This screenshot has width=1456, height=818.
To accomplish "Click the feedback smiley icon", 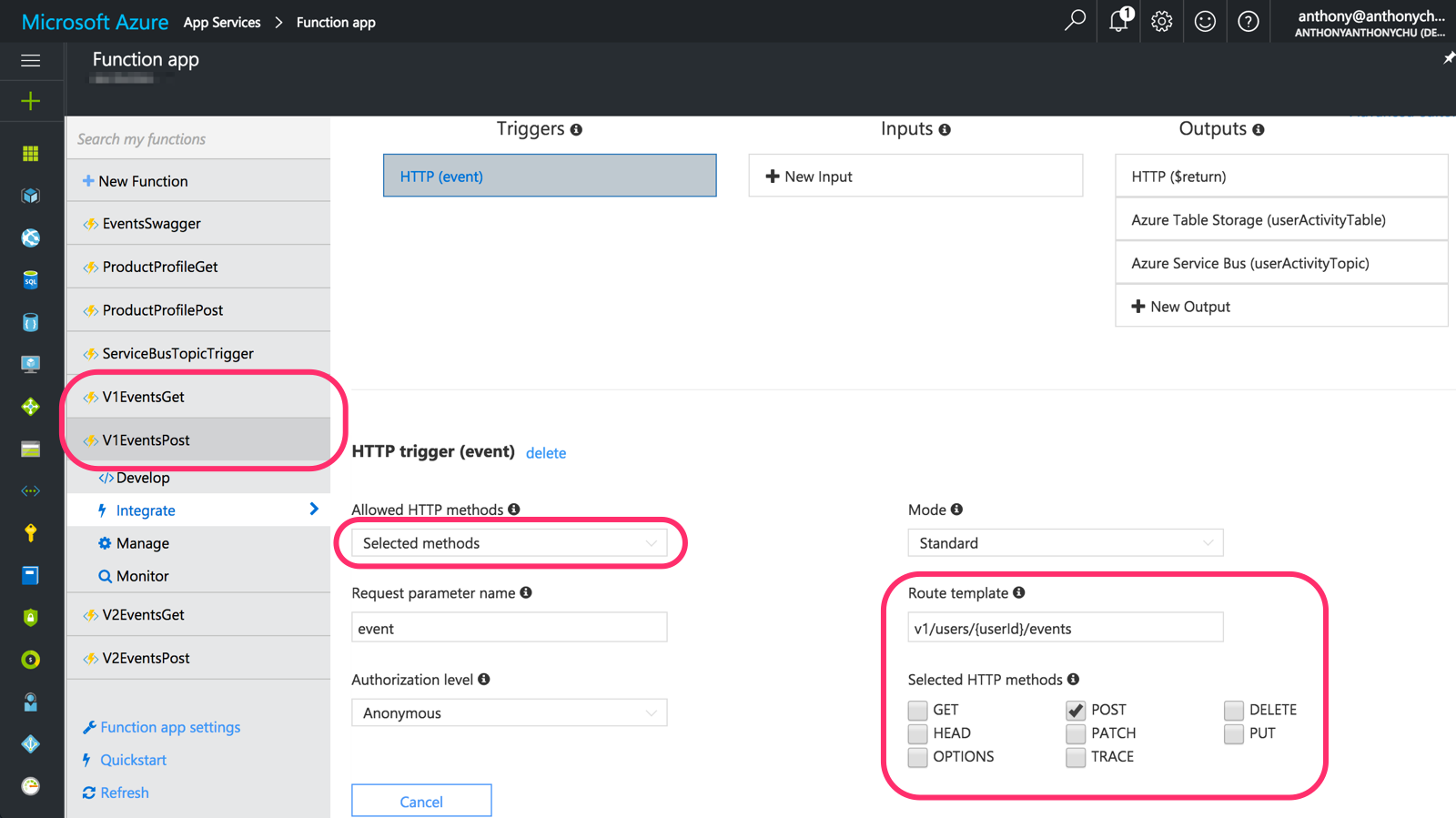I will click(x=1205, y=21).
